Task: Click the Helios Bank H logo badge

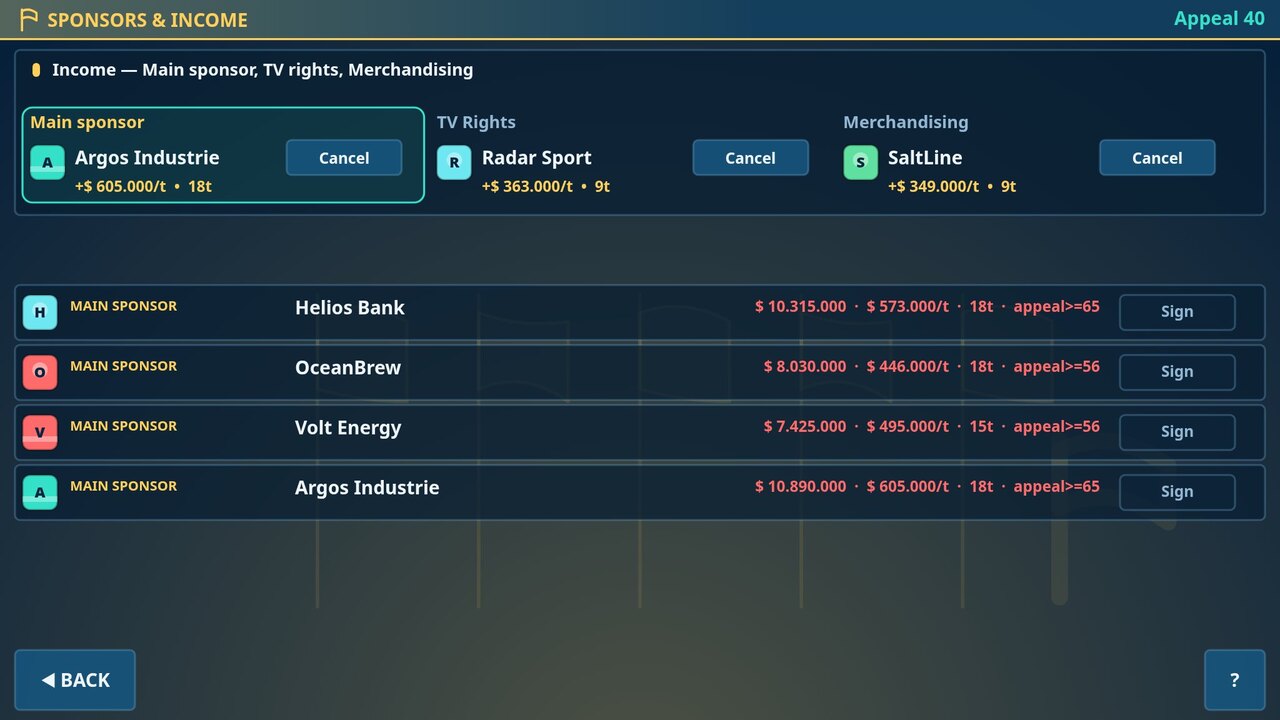Action: (40, 312)
